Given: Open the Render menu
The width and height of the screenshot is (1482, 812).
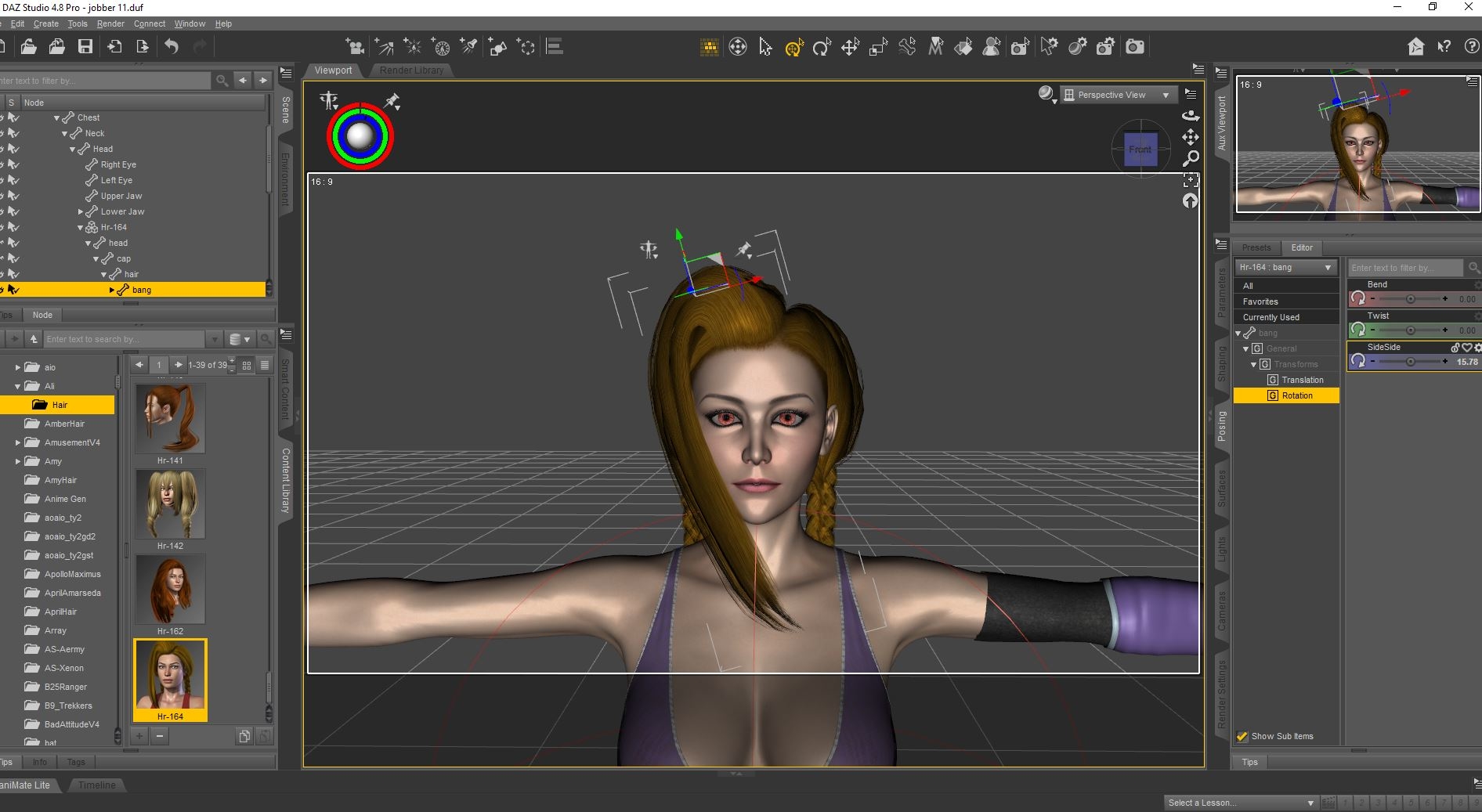Looking at the screenshot, I should coord(110,23).
